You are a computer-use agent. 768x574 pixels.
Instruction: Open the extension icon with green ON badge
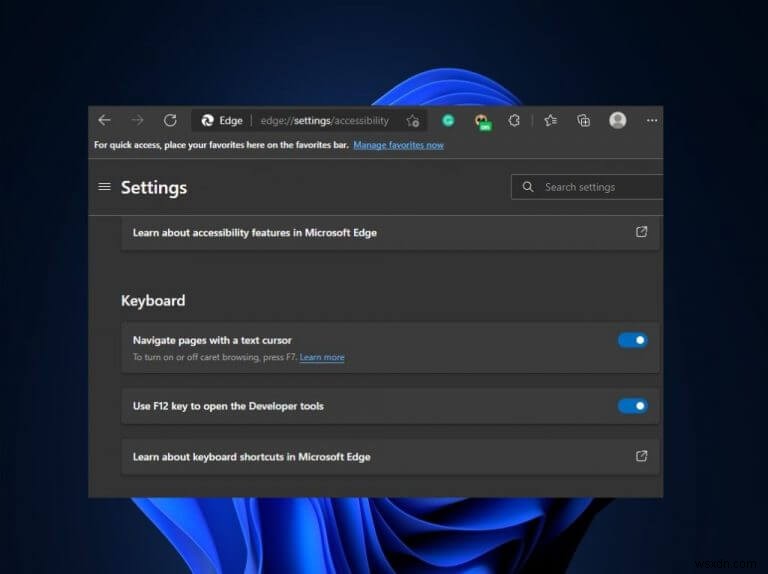(x=482, y=121)
